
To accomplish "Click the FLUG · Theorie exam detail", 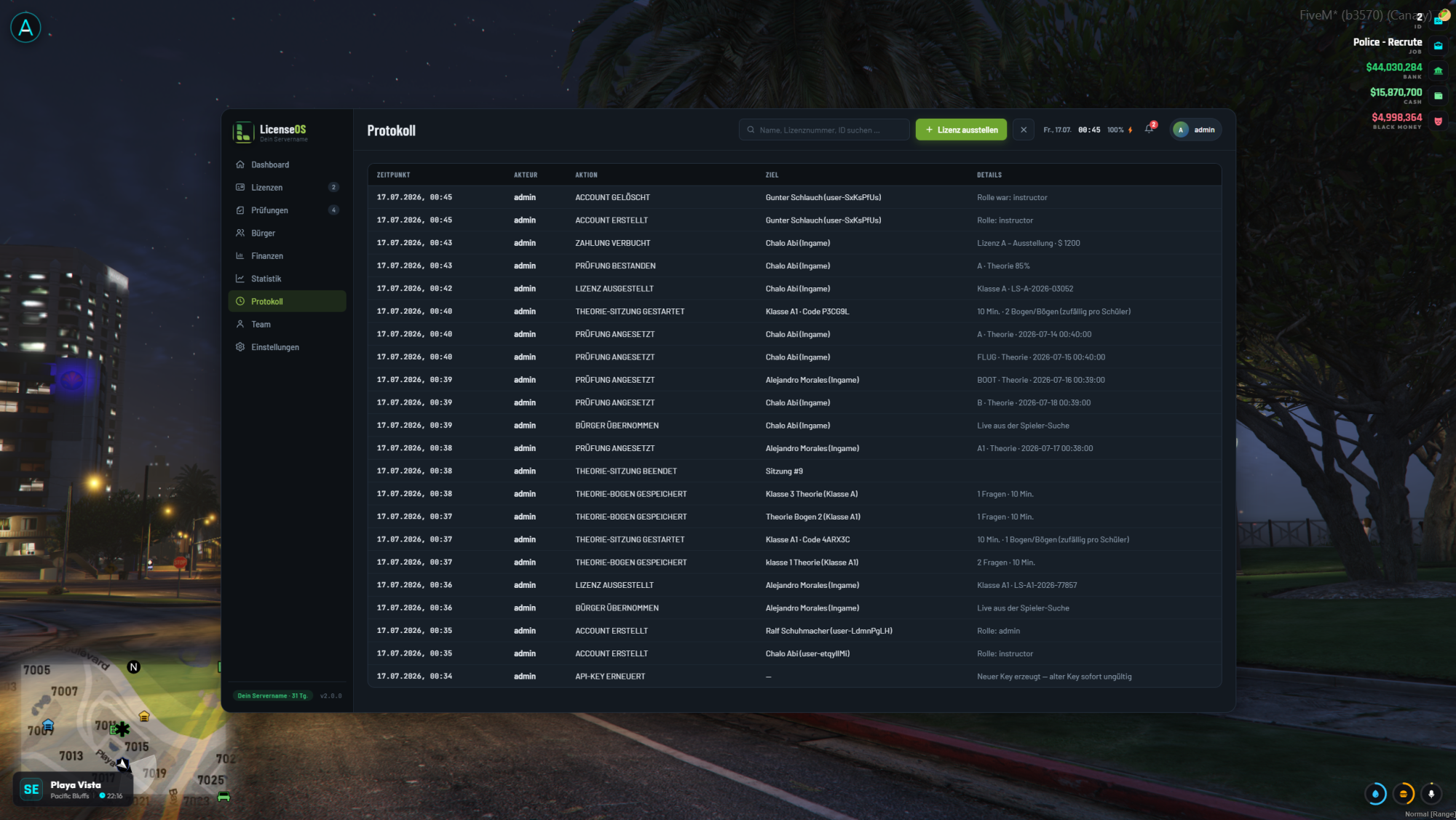I will (1041, 357).
